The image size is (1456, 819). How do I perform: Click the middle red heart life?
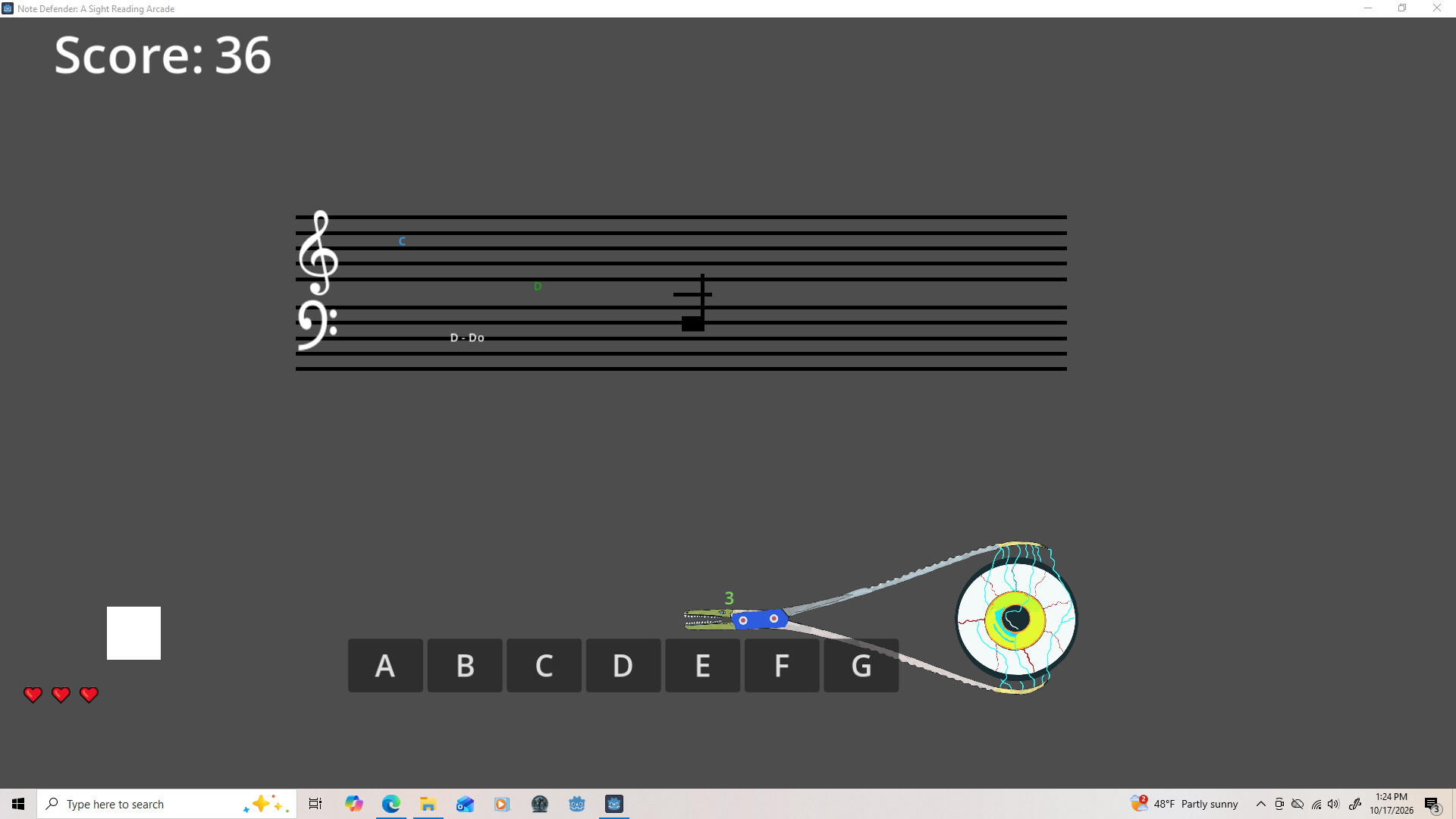coord(61,695)
